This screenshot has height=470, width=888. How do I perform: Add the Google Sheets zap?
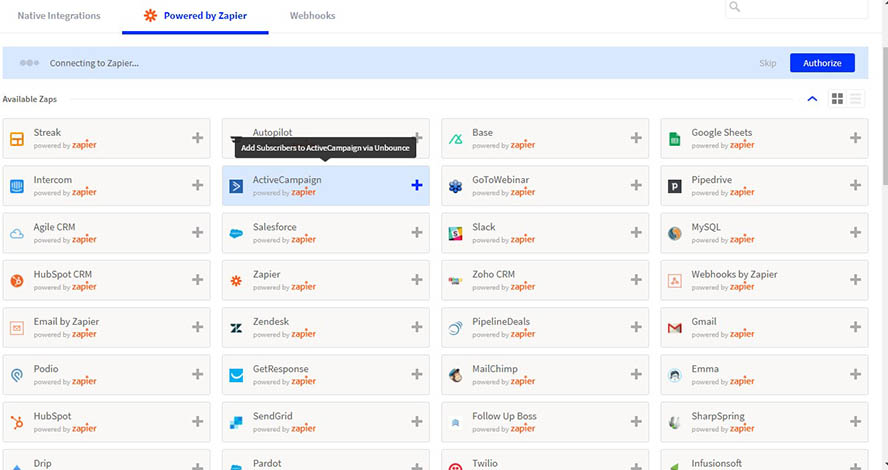tap(855, 138)
